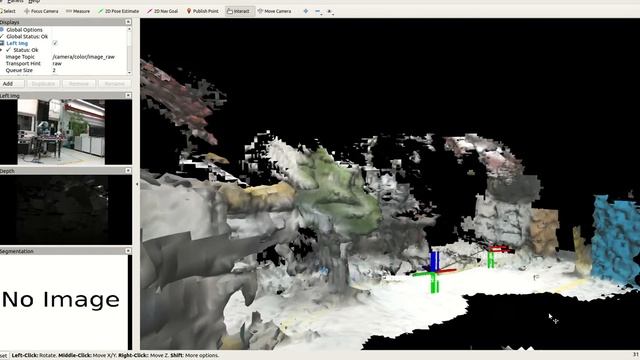Pick the 2D Nav Goal tool
The width and height of the screenshot is (640, 360).
point(162,11)
